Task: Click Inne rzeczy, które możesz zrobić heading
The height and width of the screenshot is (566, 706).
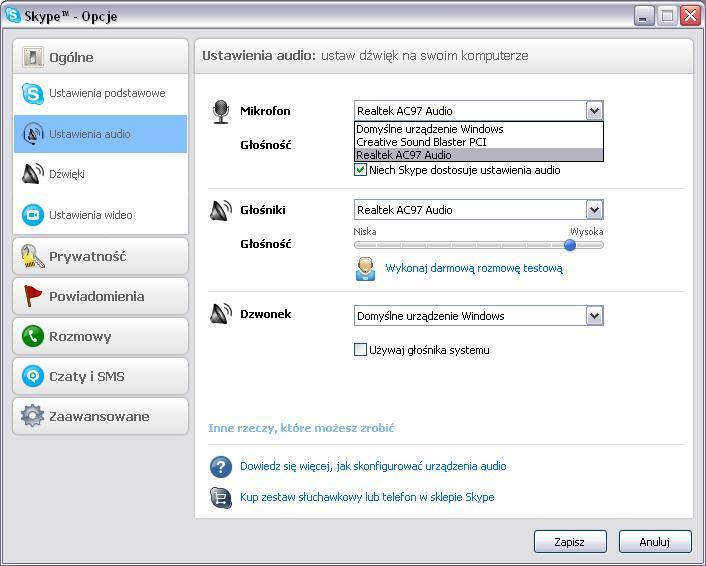Action: click(x=301, y=428)
